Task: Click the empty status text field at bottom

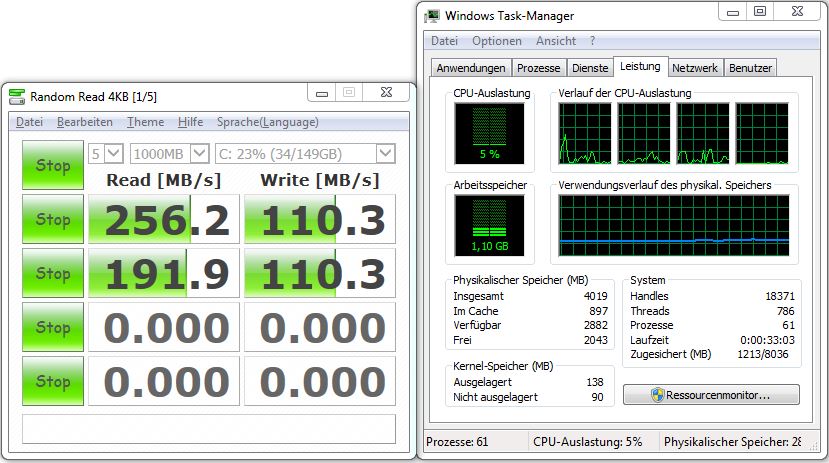Action: (x=209, y=429)
